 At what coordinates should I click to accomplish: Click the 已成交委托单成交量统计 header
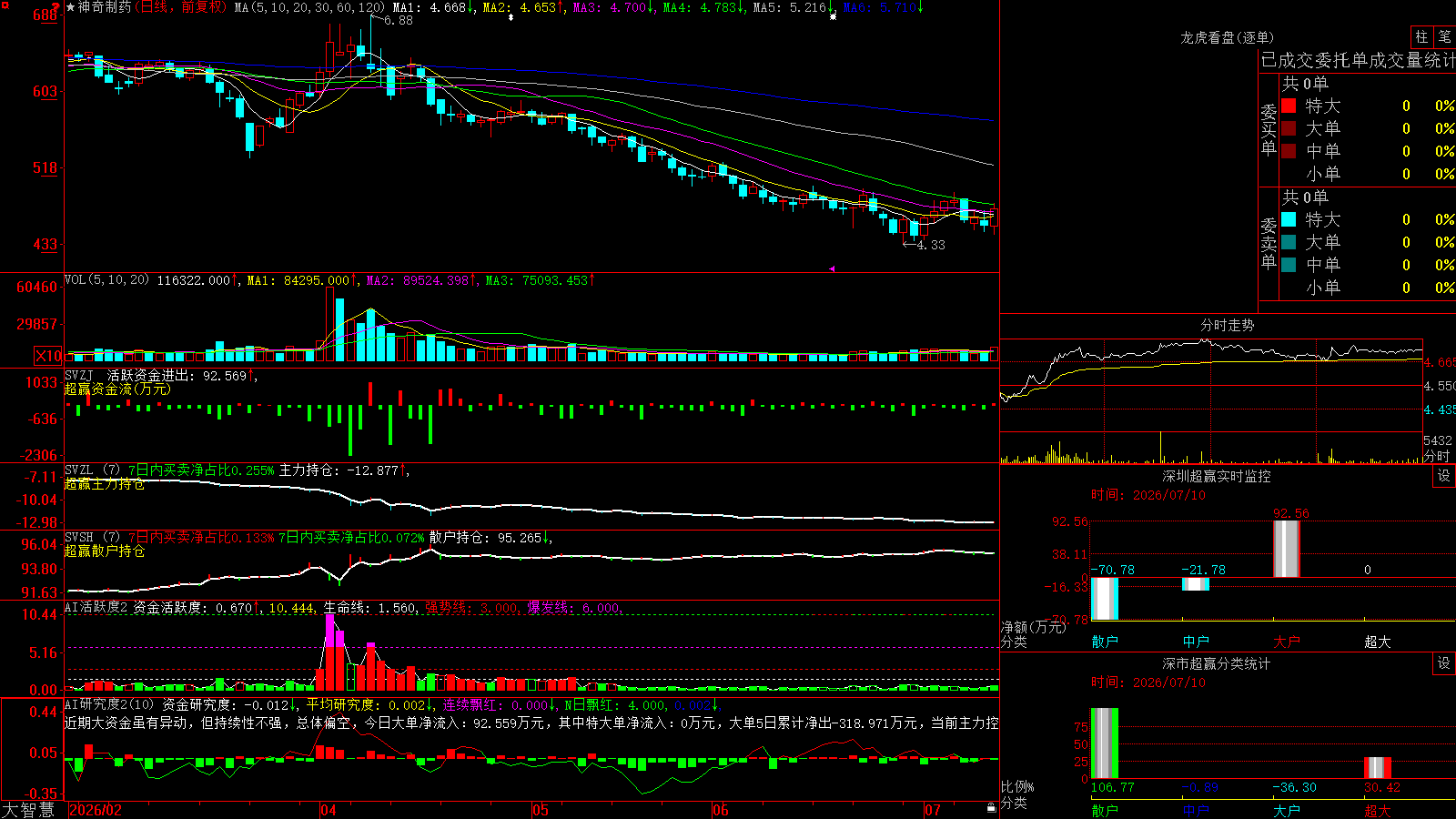(1358, 60)
